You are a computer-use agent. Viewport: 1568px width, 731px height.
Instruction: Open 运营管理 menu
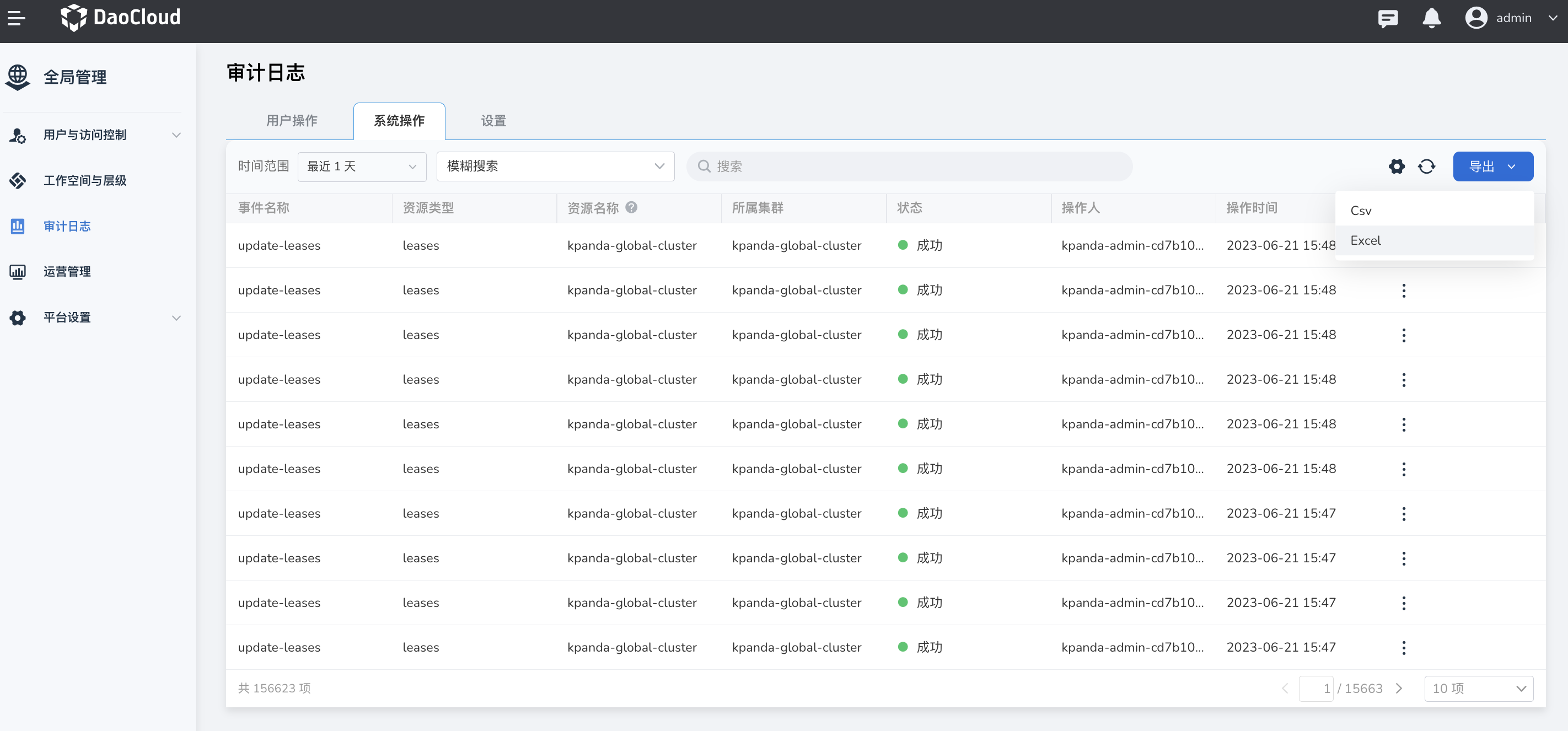67,272
